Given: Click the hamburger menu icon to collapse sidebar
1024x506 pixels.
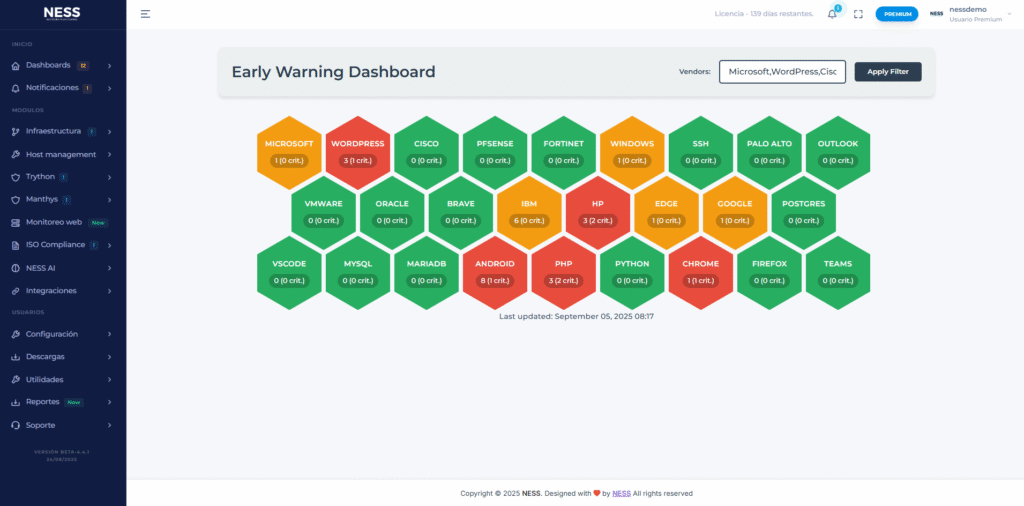Looking at the screenshot, I should (x=145, y=14).
